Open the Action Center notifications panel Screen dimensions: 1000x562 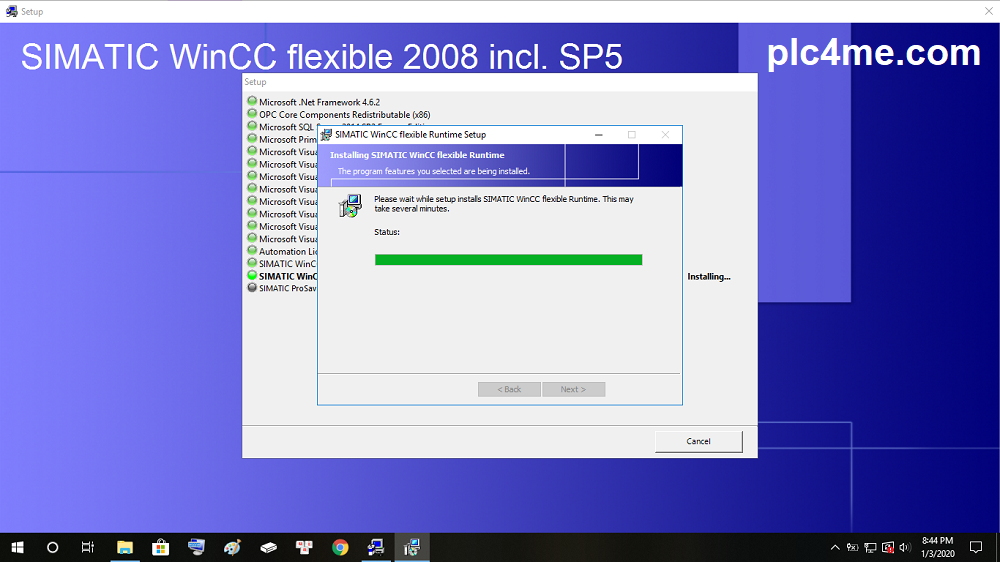(x=976, y=547)
